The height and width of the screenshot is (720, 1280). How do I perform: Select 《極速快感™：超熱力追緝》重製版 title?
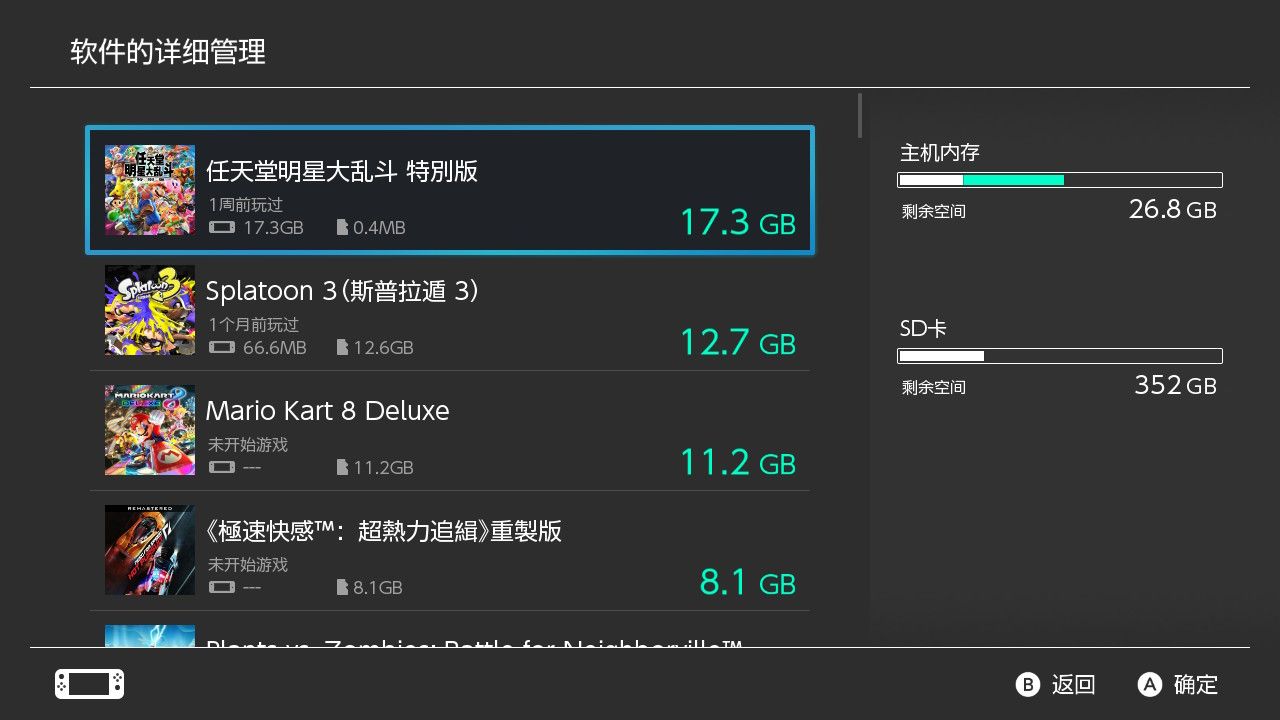pos(384,531)
